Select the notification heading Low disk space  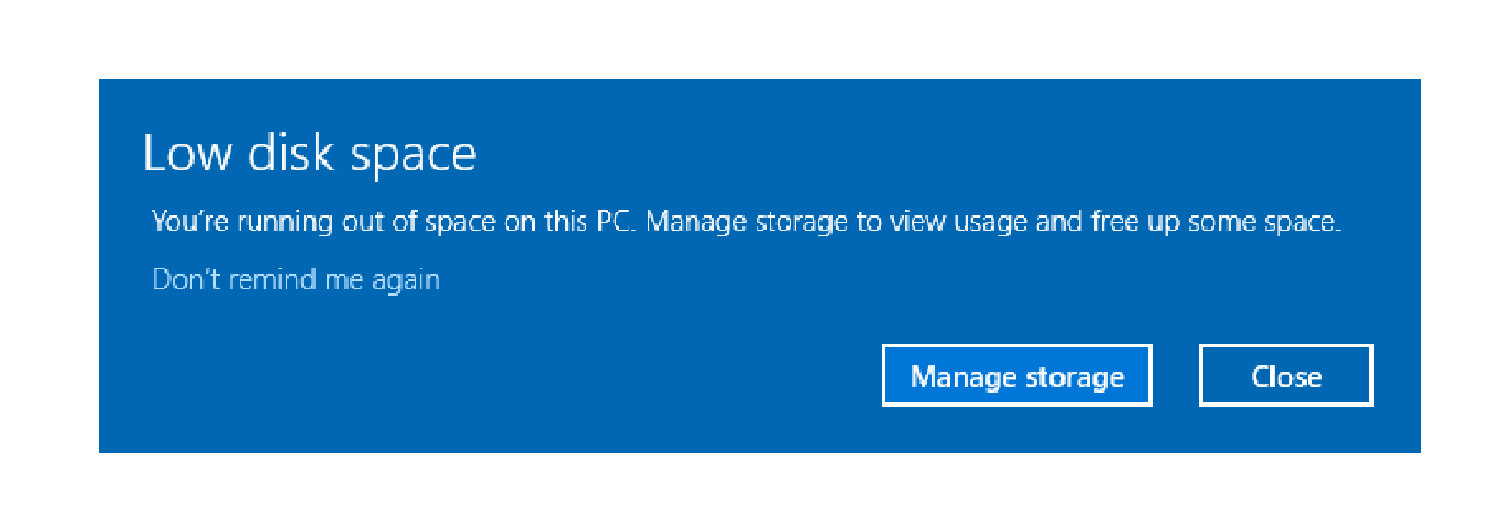coord(309,154)
